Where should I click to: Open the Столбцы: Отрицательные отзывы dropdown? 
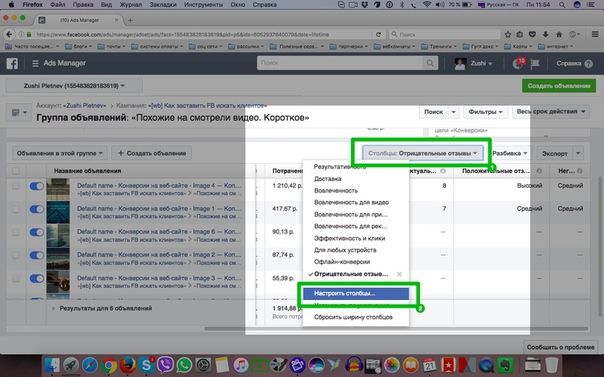(x=423, y=153)
